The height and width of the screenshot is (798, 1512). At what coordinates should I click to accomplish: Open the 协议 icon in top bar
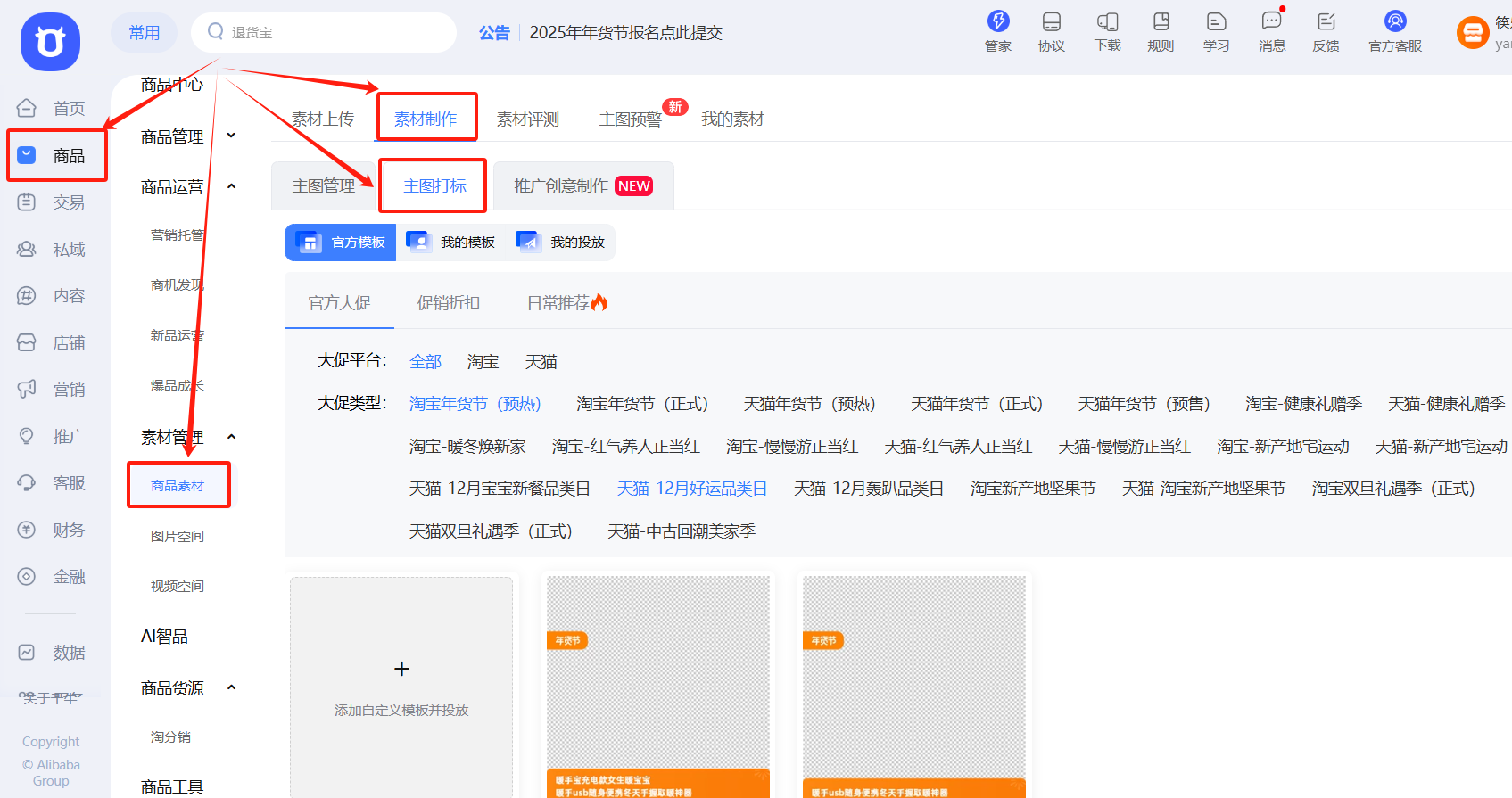[1052, 21]
